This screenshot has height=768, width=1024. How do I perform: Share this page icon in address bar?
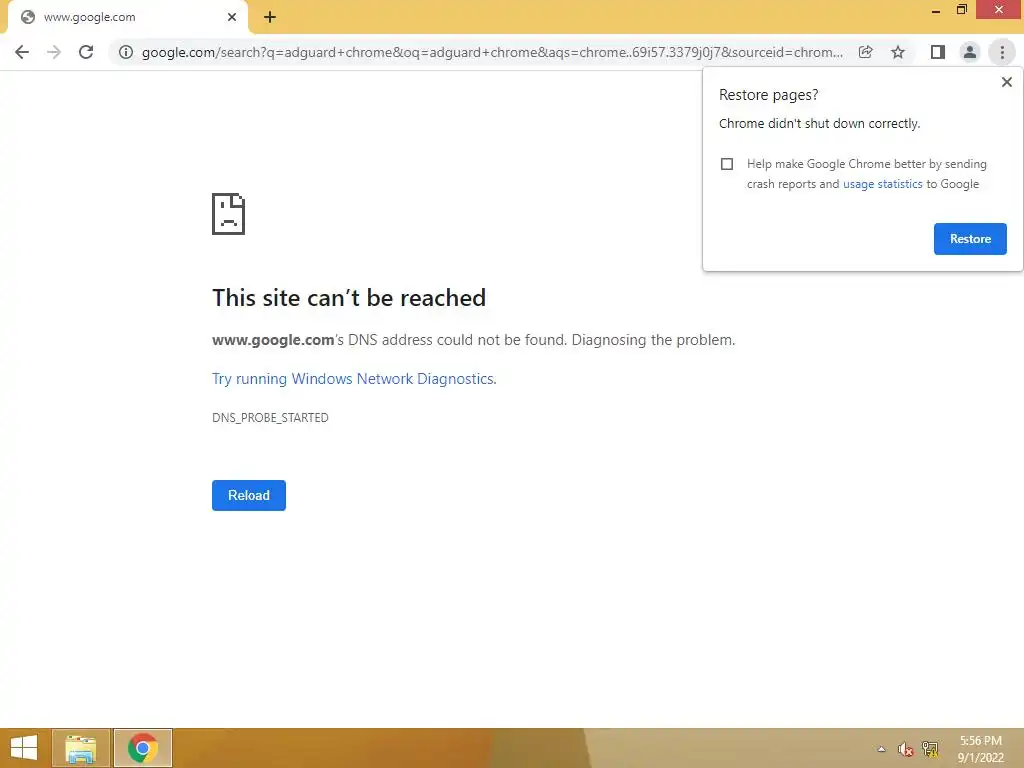(x=865, y=52)
